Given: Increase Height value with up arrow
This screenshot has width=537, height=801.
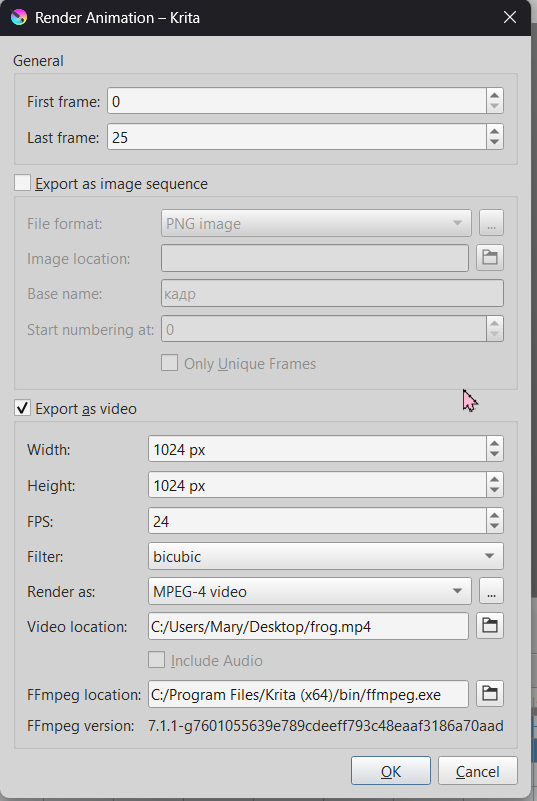Looking at the screenshot, I should coord(494,479).
